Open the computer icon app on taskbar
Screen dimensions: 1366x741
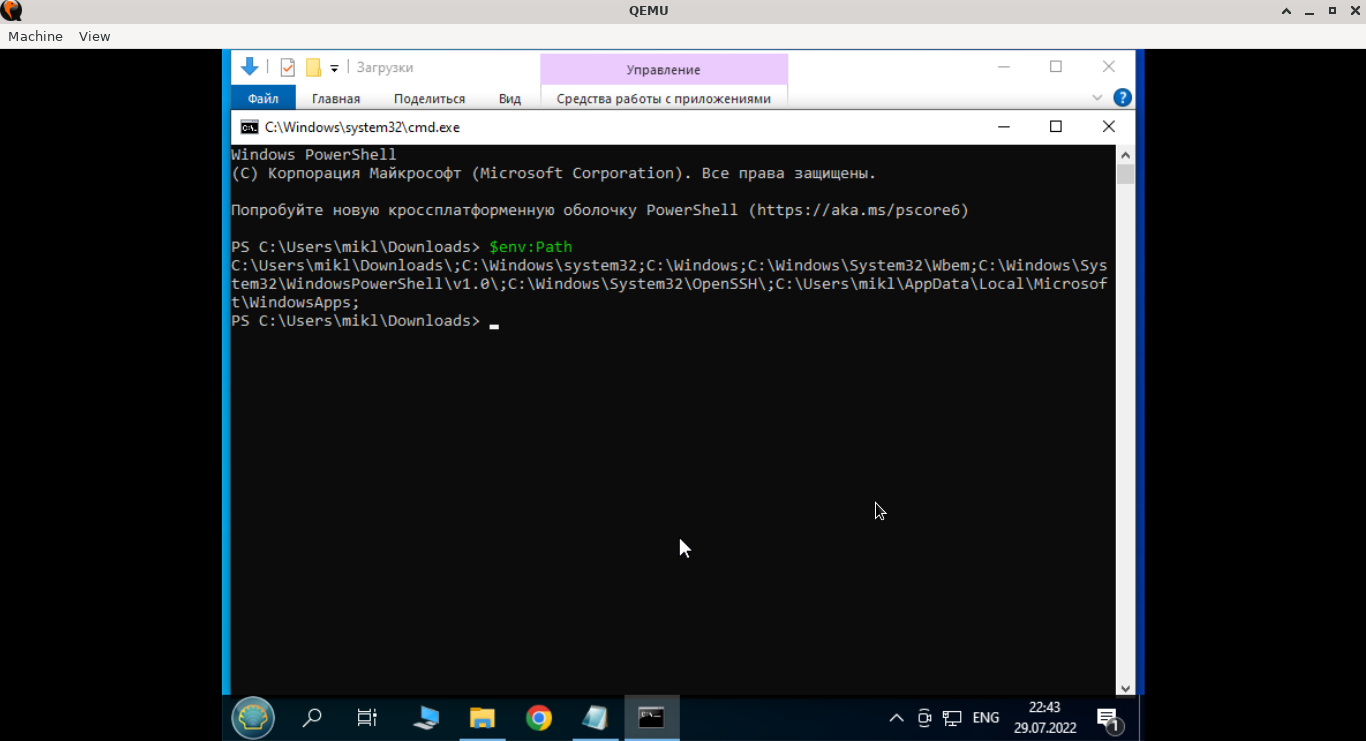click(x=426, y=718)
